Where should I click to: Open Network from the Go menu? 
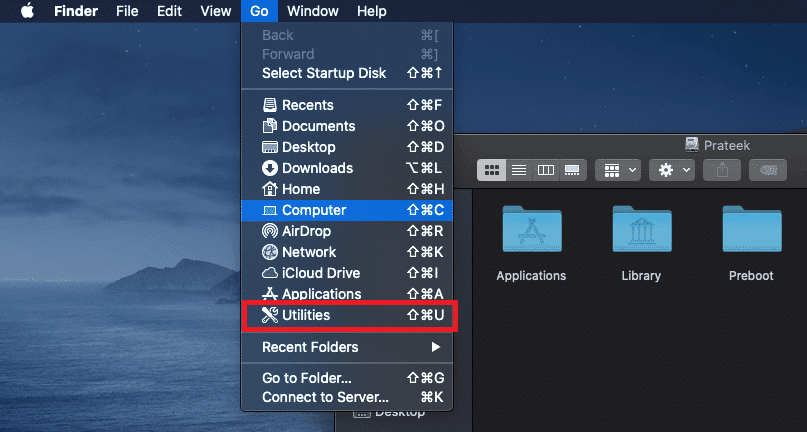pyautogui.click(x=347, y=252)
